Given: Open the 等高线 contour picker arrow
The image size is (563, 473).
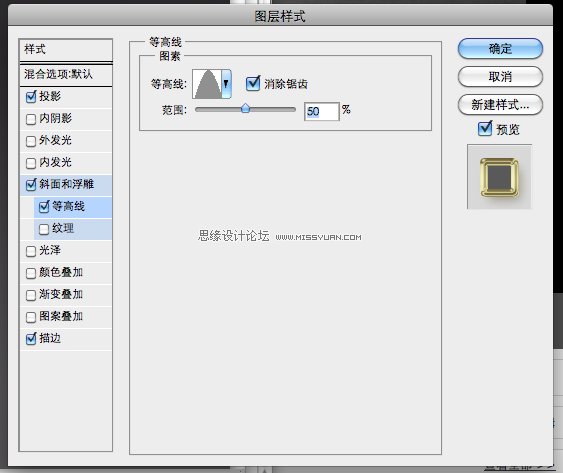Looking at the screenshot, I should click(x=226, y=84).
